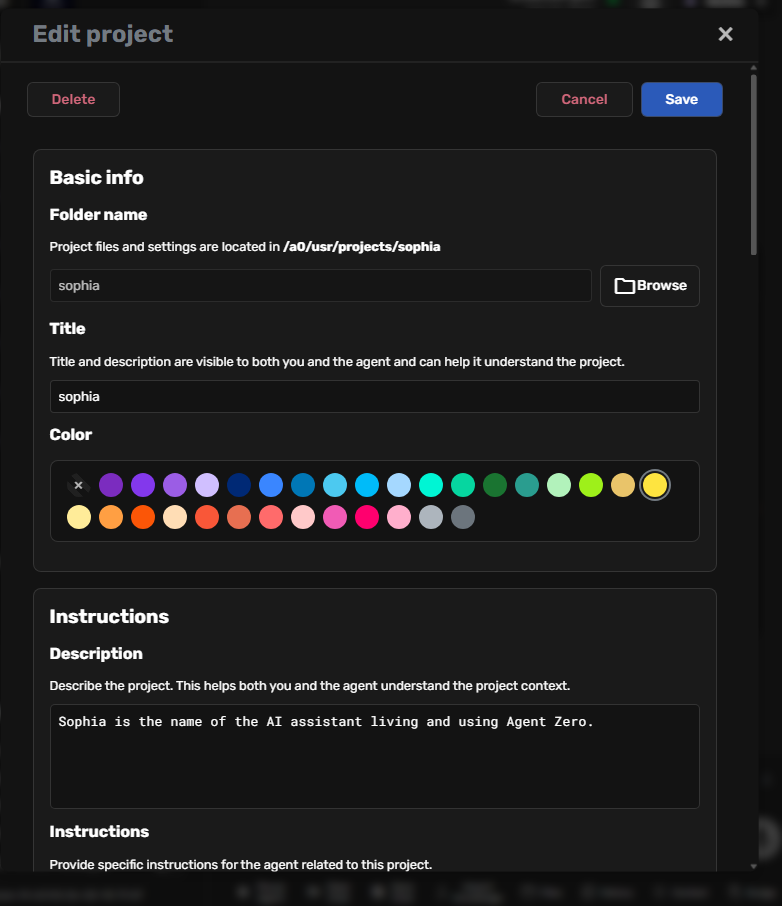The height and width of the screenshot is (906, 782).
Task: Choose the pale yellow swatch in second row
Action: (78, 518)
